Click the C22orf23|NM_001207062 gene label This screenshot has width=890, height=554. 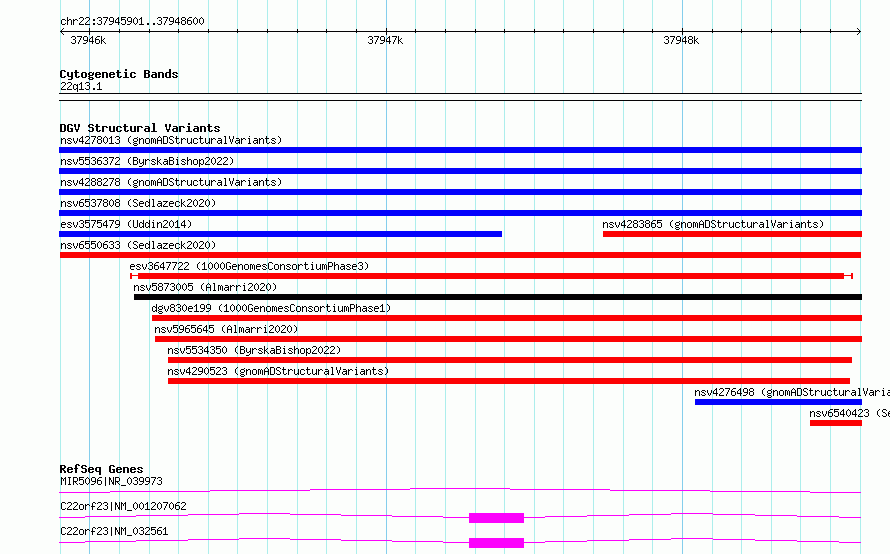pos(123,506)
